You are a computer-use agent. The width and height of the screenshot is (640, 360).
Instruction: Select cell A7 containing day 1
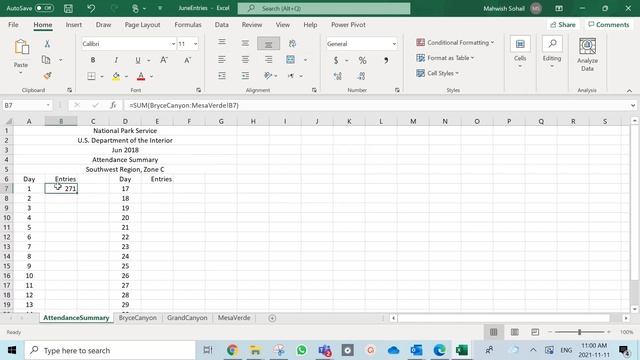pos(29,189)
